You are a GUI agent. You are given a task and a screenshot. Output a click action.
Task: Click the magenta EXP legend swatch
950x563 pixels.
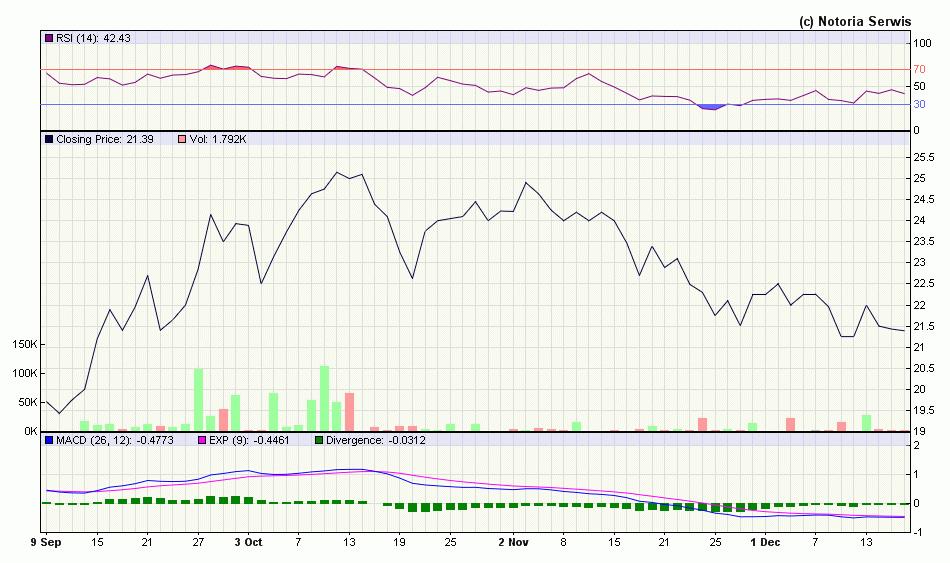pos(202,441)
